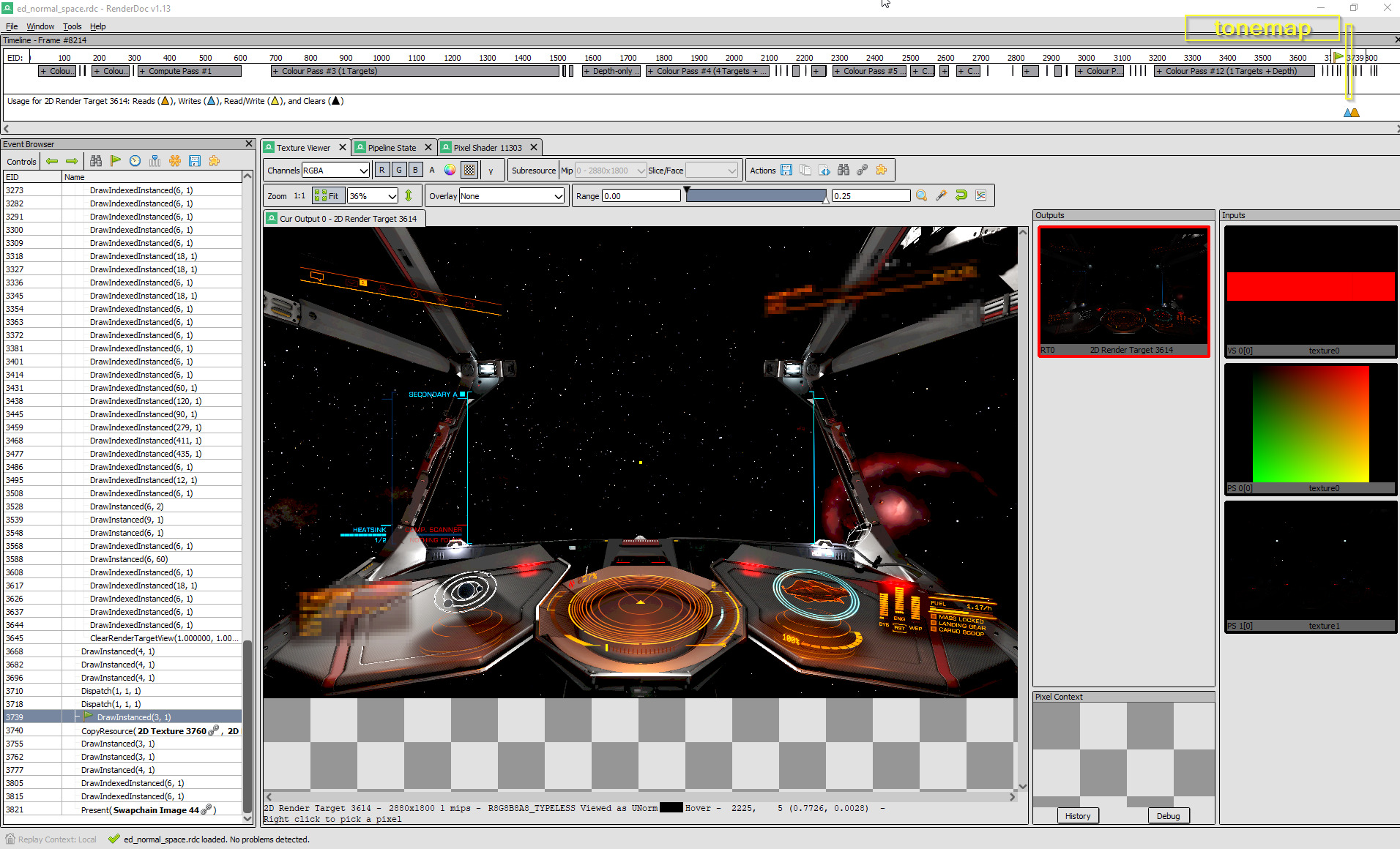Viewport: 1400px width, 849px height.
Task: Open the Overlay None dropdown
Action: pyautogui.click(x=511, y=195)
